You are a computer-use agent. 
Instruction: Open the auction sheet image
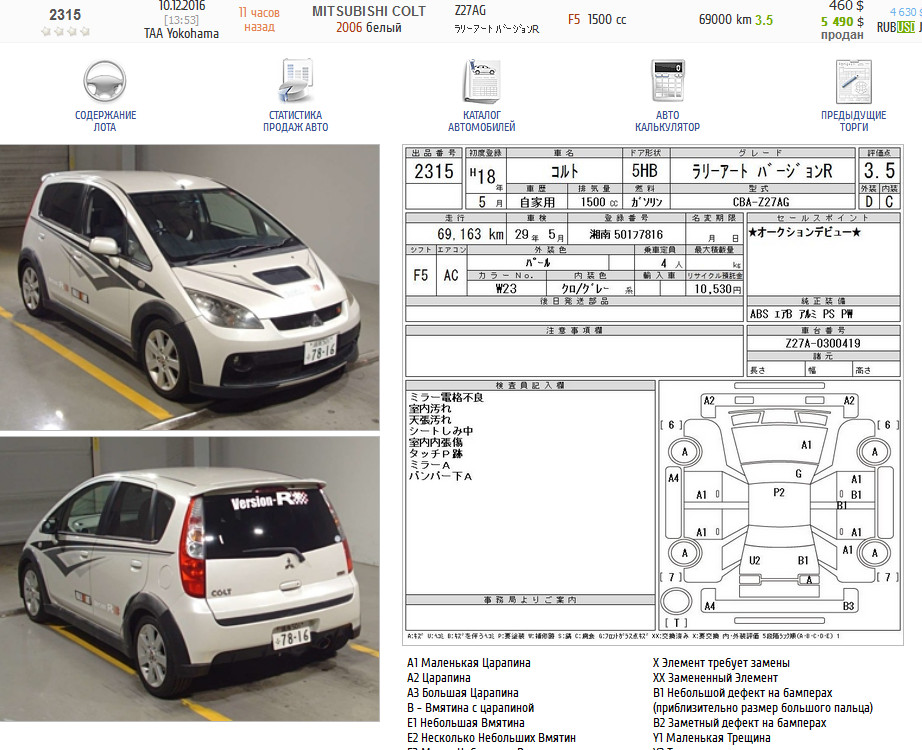(x=653, y=394)
